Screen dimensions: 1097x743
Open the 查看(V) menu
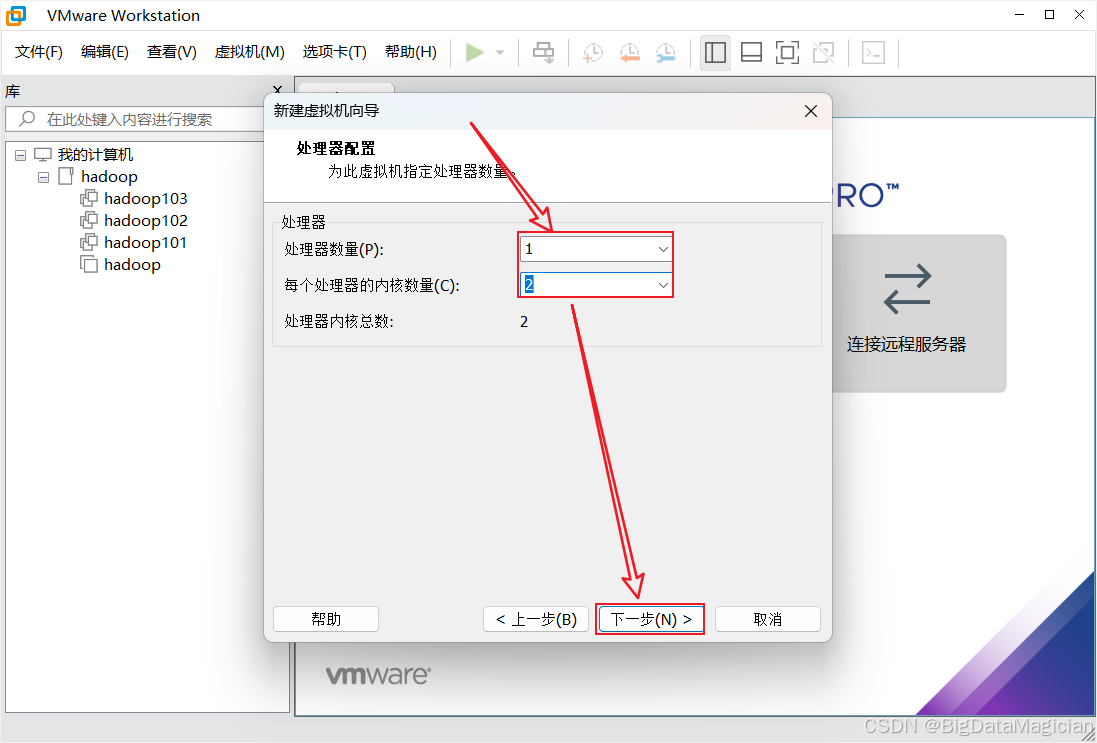tap(171, 52)
